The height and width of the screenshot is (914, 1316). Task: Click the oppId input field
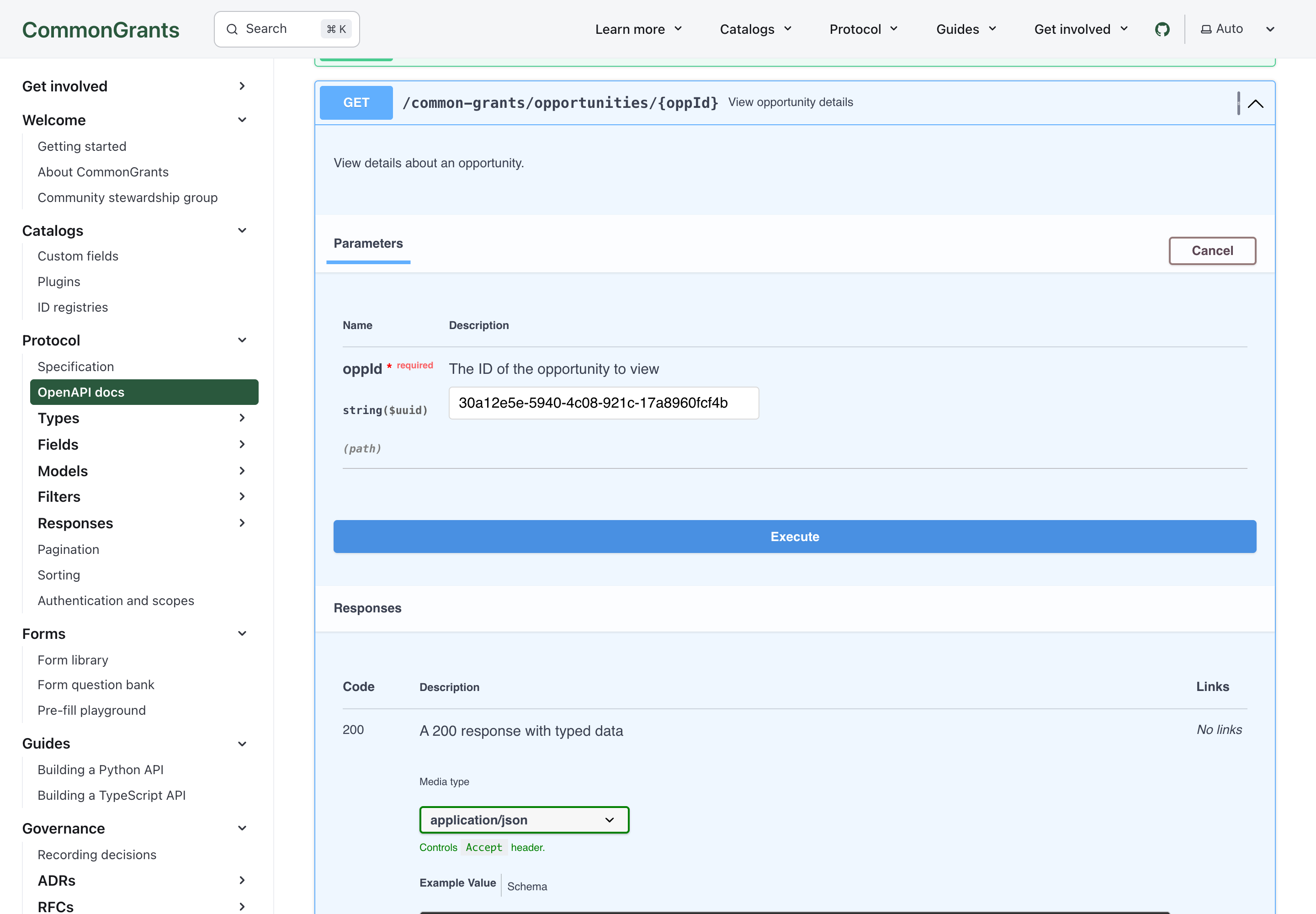coord(604,403)
